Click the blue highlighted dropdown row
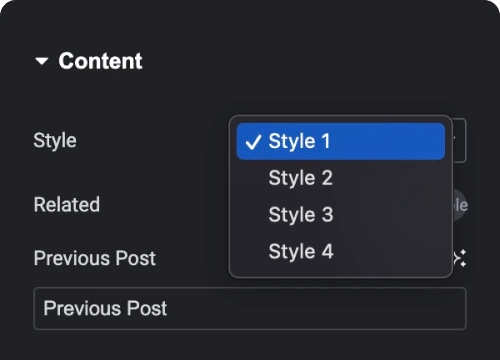 pos(341,141)
